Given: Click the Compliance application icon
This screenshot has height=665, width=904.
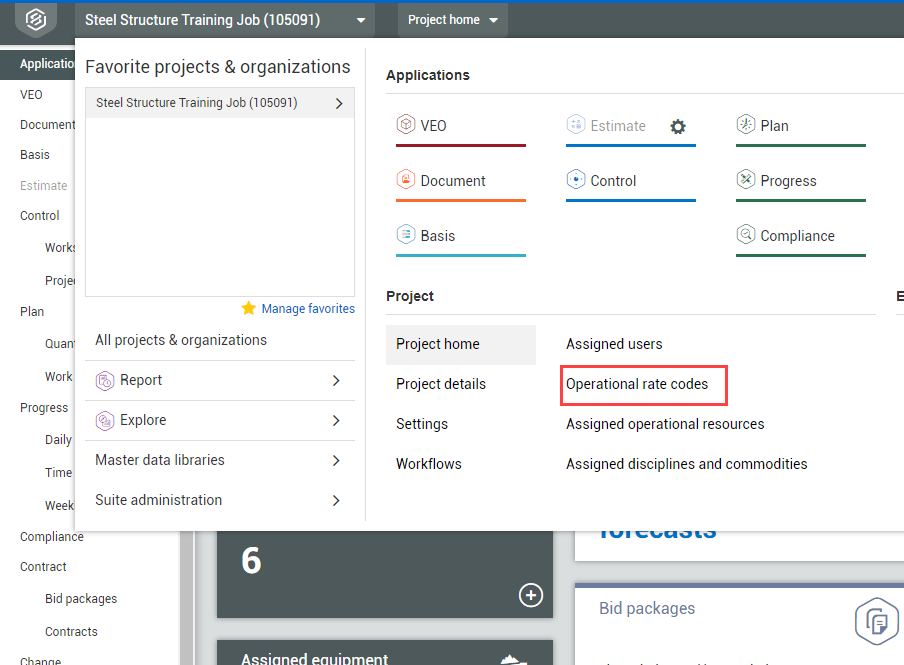Looking at the screenshot, I should (746, 235).
